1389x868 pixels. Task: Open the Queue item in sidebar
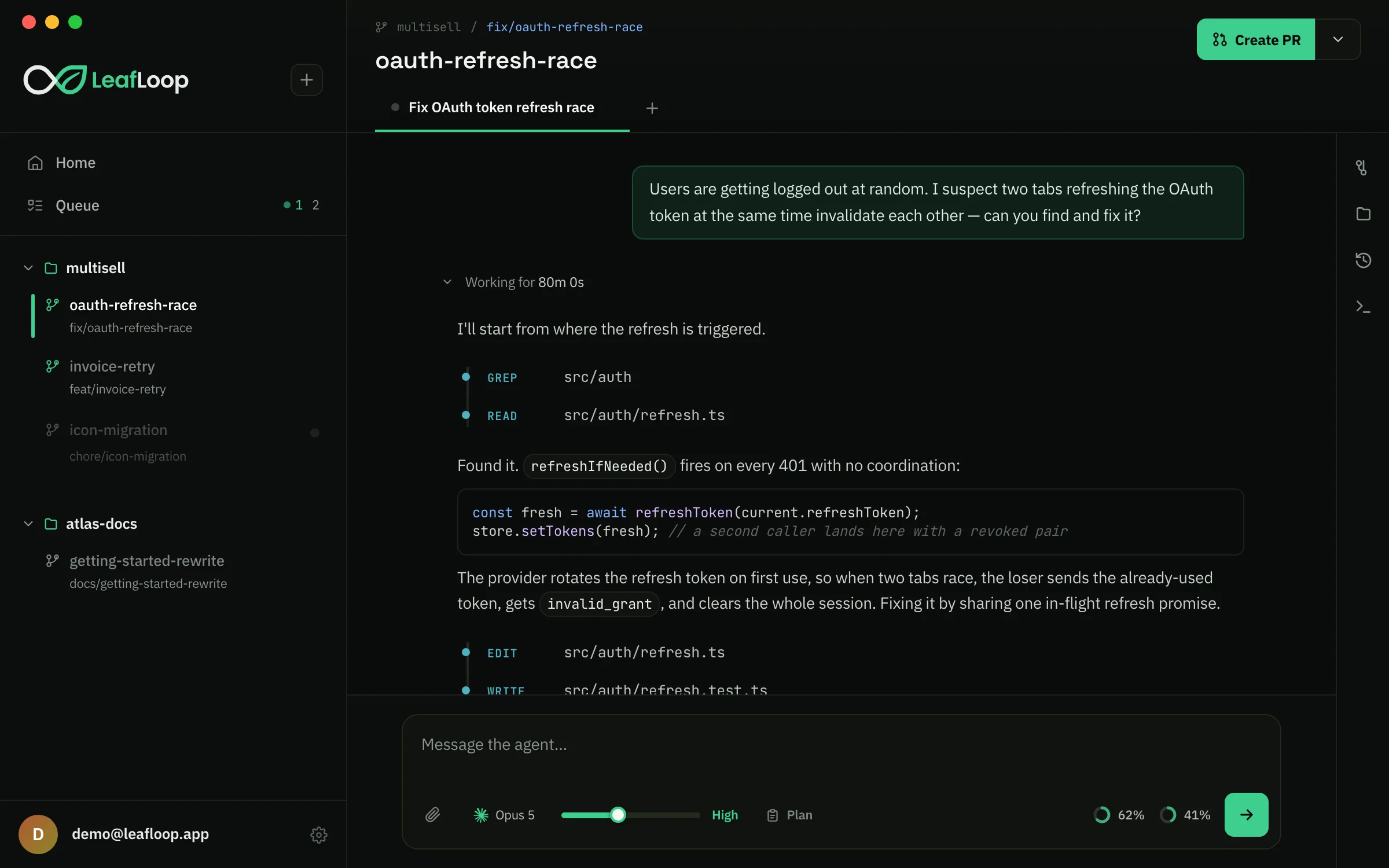pyautogui.click(x=173, y=205)
